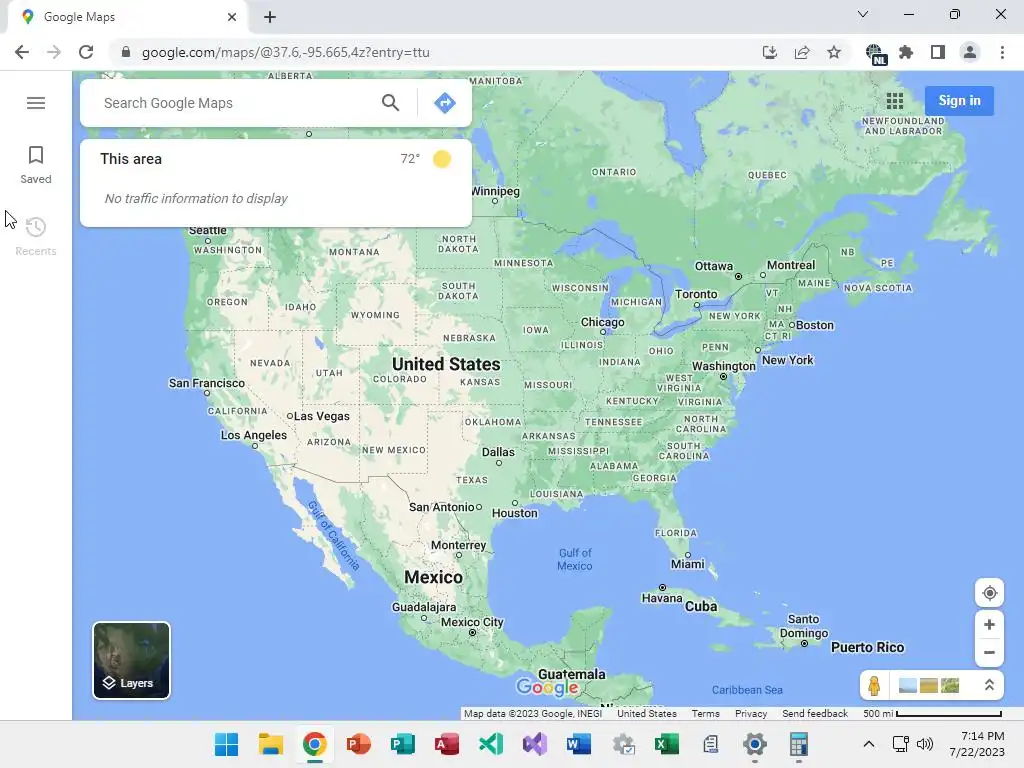Image resolution: width=1024 pixels, height=768 pixels.
Task: Open a new browser tab
Action: [270, 17]
